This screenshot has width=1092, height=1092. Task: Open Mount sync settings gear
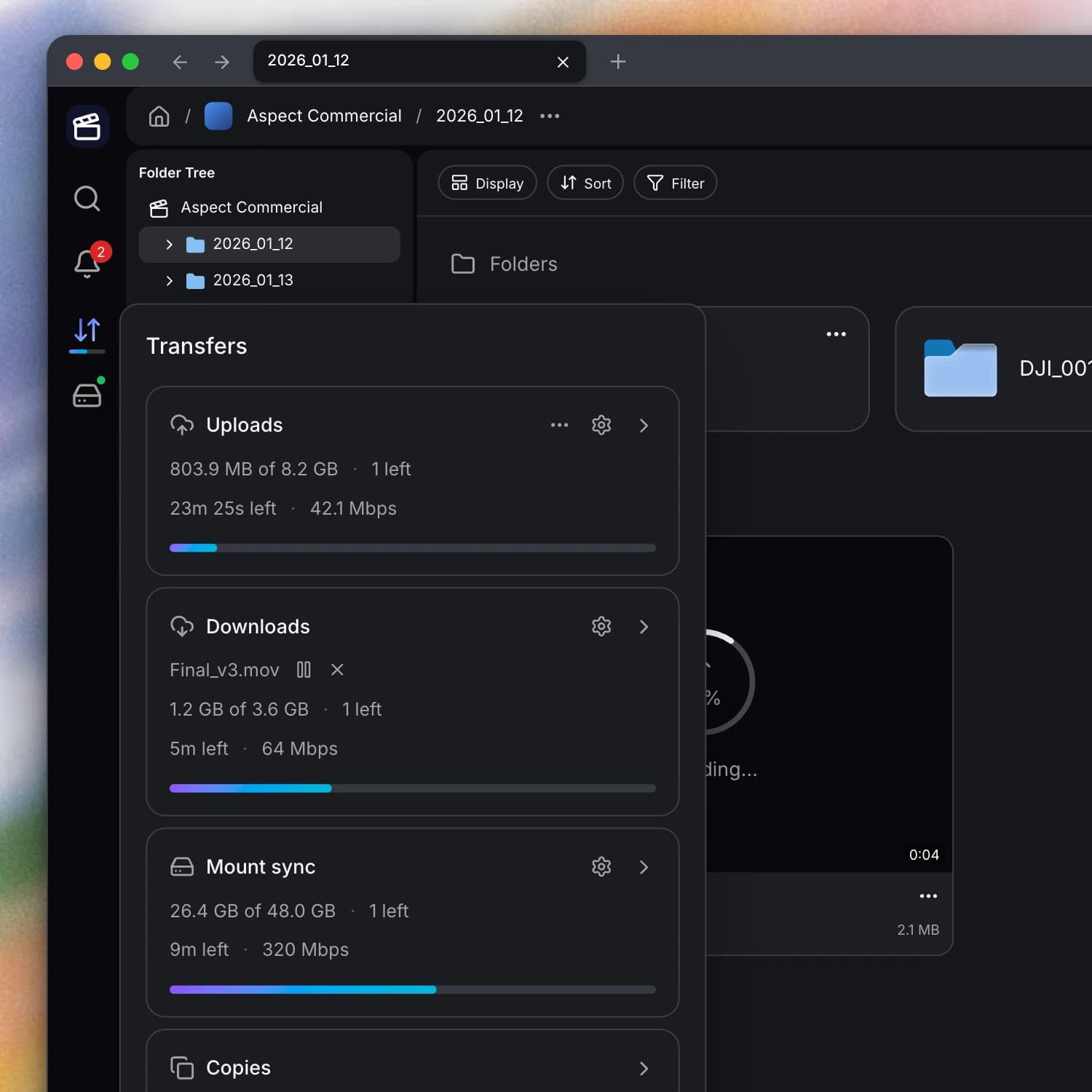(601, 867)
